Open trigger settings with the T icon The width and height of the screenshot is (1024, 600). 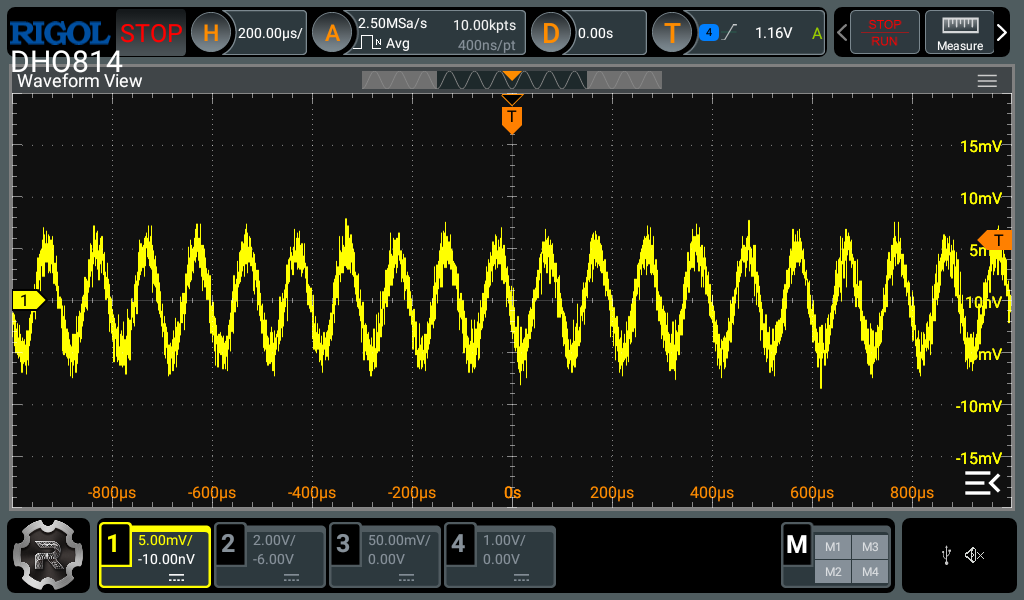click(x=672, y=33)
